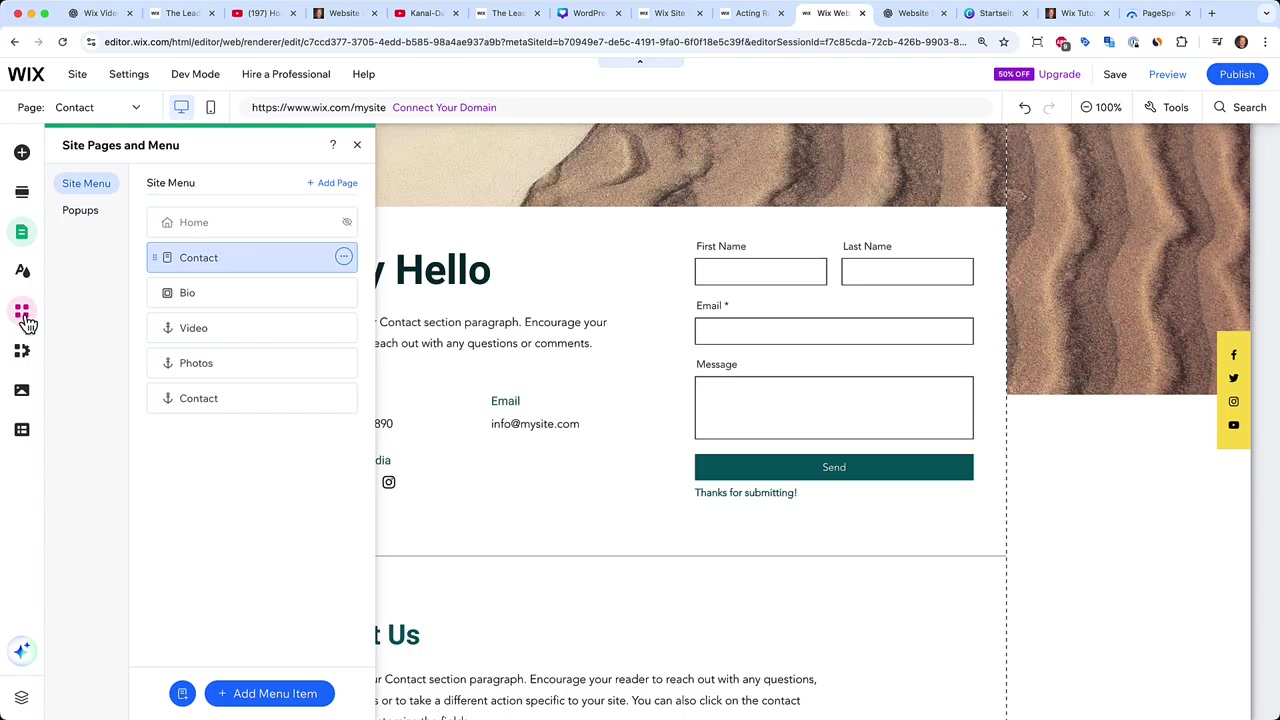Open the Add Elements plus icon
The width and height of the screenshot is (1280, 720).
[22, 152]
